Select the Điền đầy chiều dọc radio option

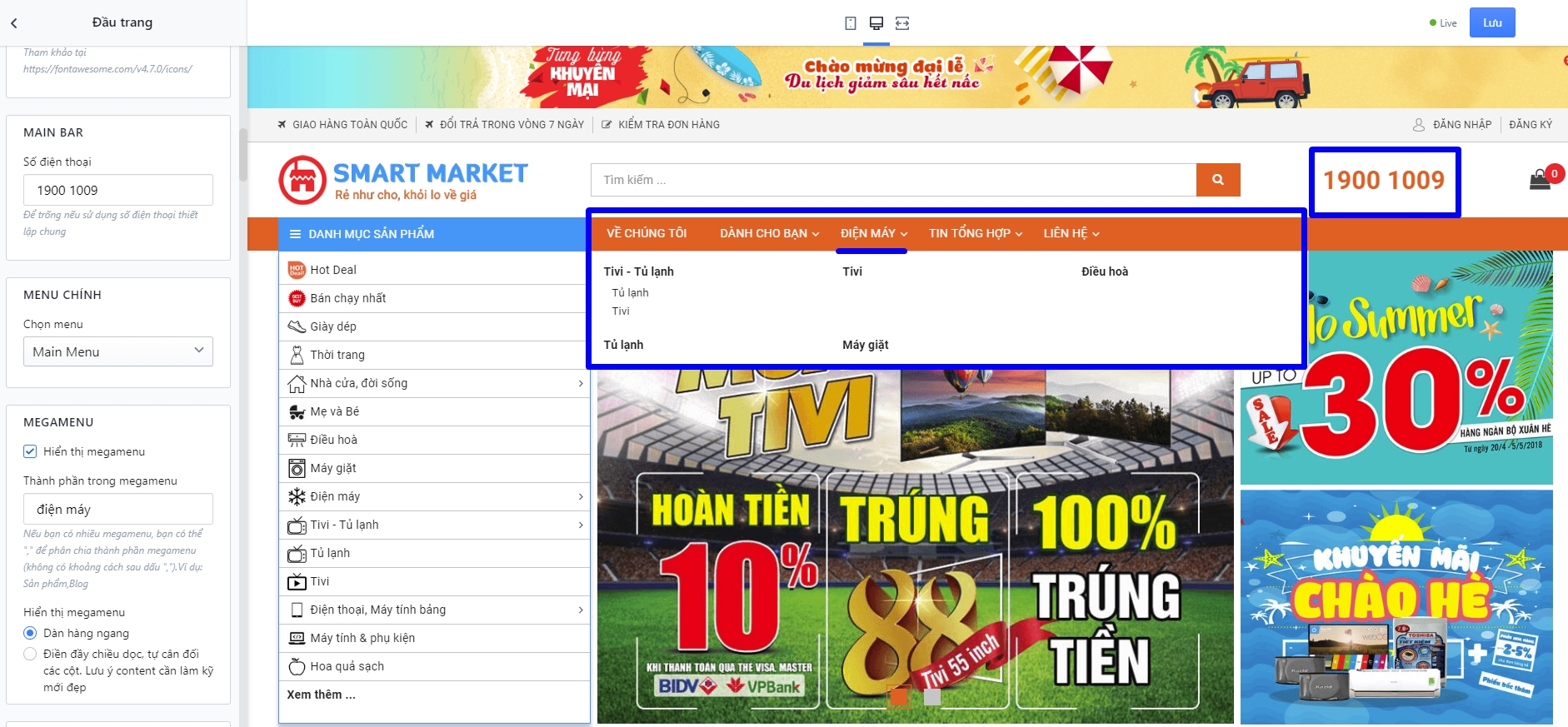tap(30, 654)
